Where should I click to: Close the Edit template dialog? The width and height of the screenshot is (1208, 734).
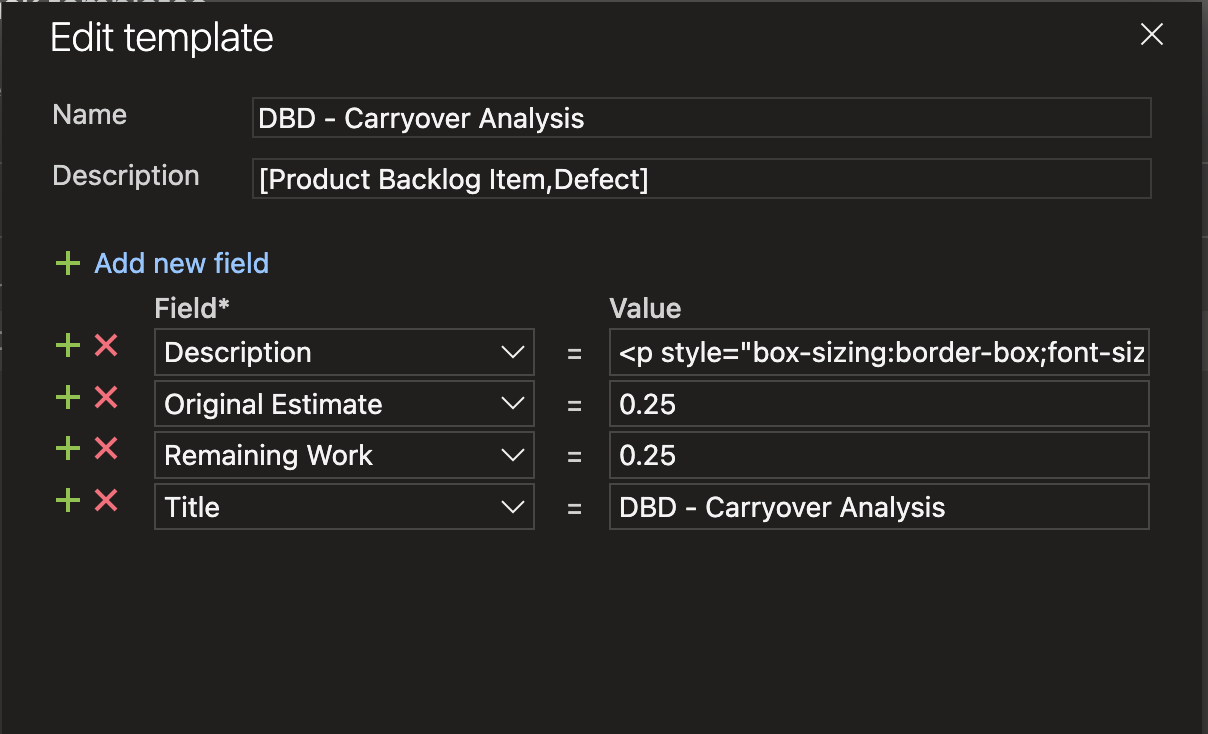1152,35
